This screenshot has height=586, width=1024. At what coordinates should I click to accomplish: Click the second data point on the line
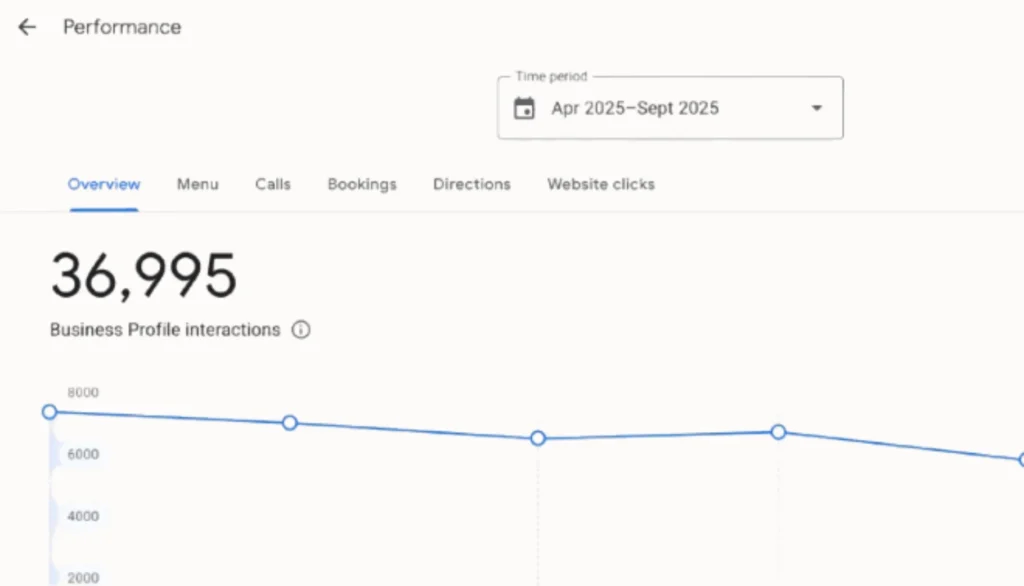pos(290,423)
